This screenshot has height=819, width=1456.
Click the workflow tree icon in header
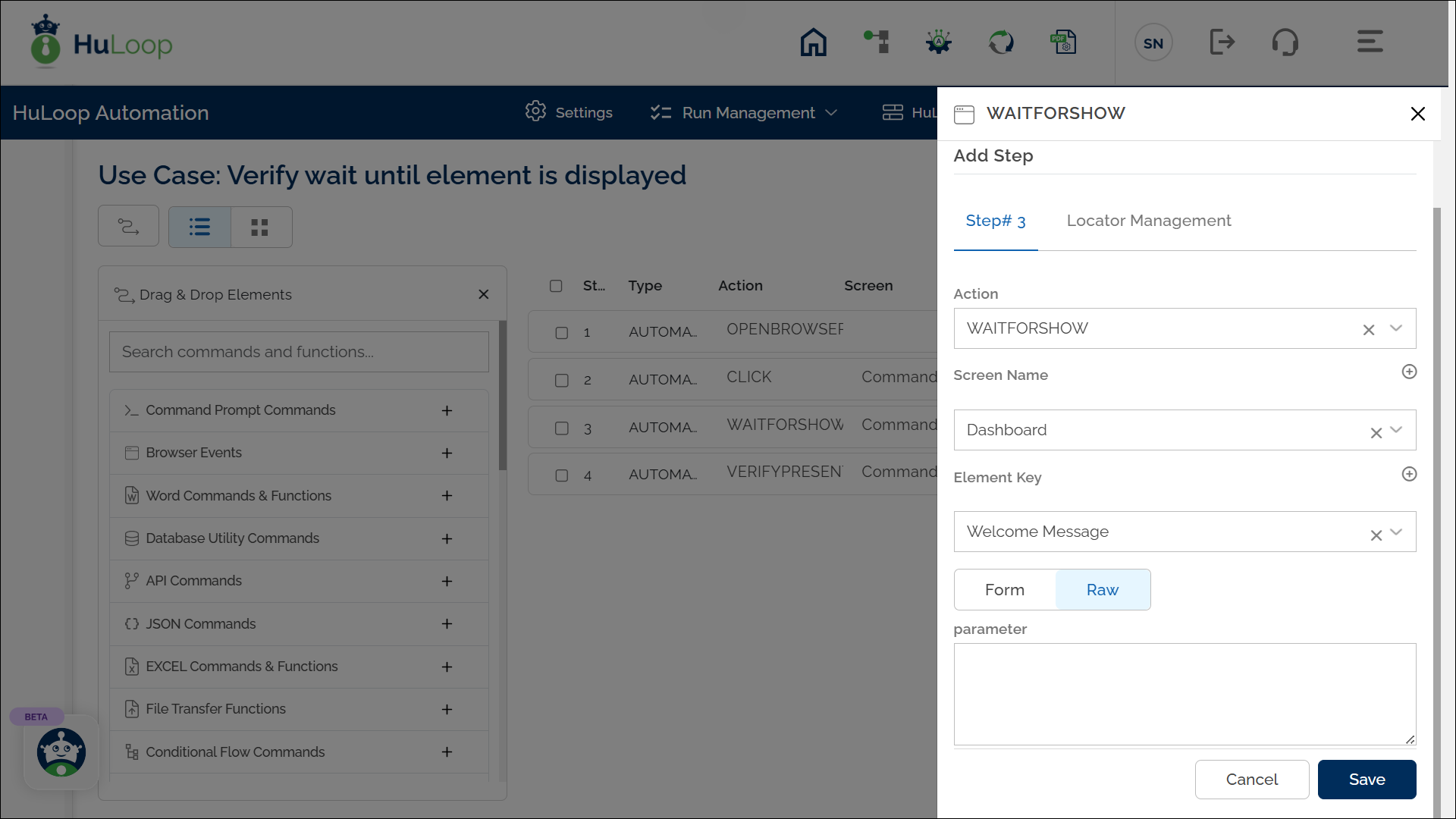point(877,42)
